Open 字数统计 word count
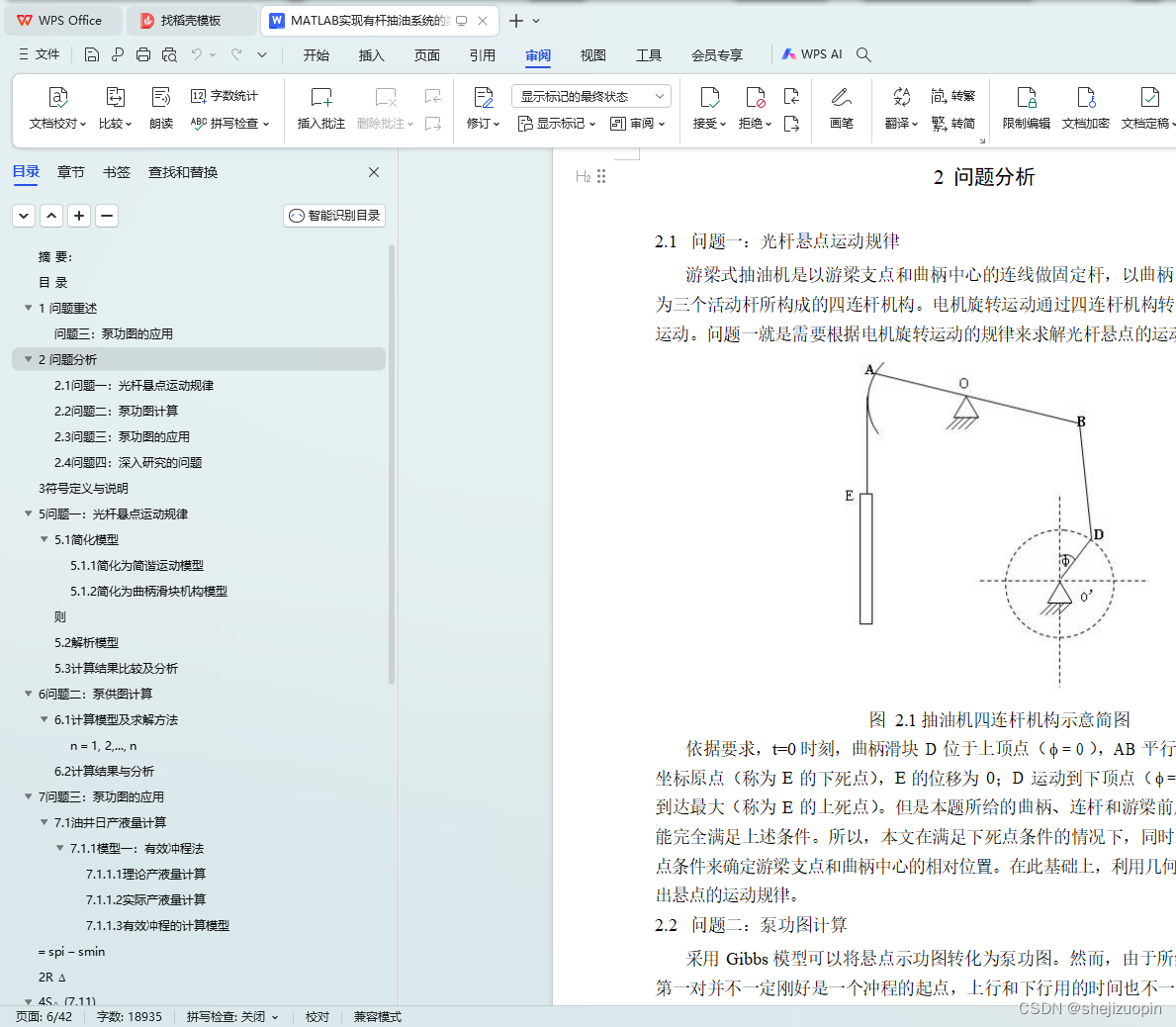The height and width of the screenshot is (1027, 1176). coord(225,96)
